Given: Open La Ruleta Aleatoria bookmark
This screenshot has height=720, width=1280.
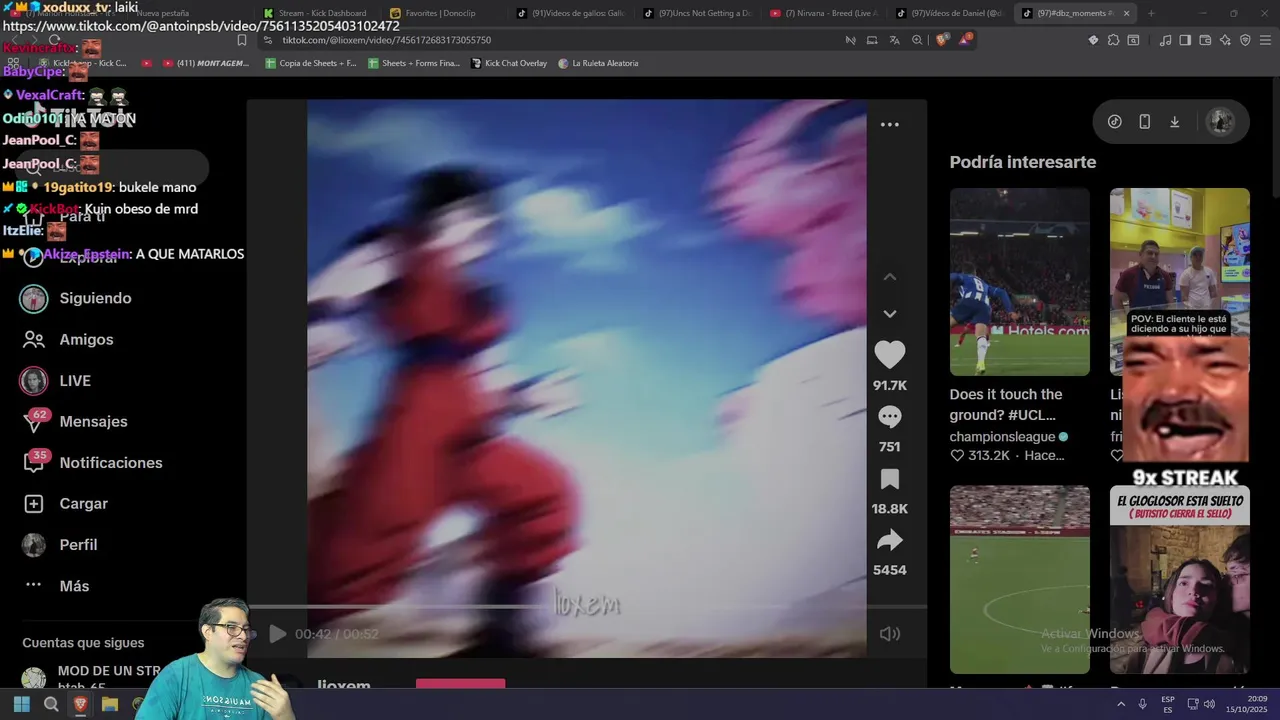Looking at the screenshot, I should (x=598, y=63).
